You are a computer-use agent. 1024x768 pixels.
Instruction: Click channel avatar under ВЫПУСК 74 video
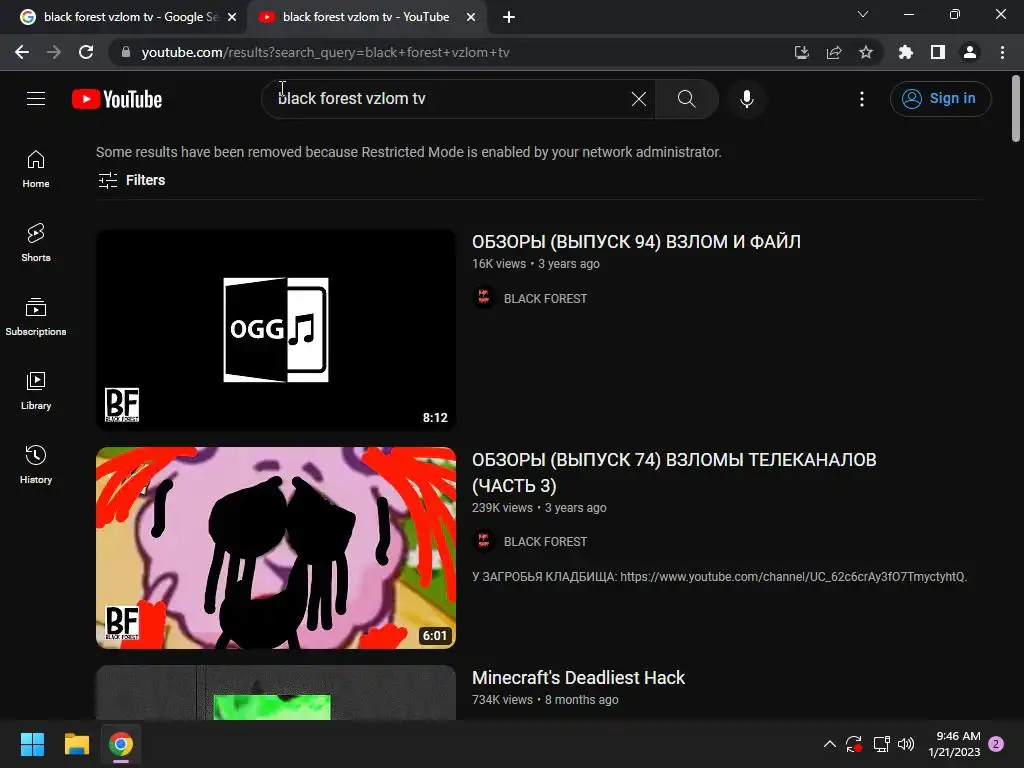coord(484,541)
